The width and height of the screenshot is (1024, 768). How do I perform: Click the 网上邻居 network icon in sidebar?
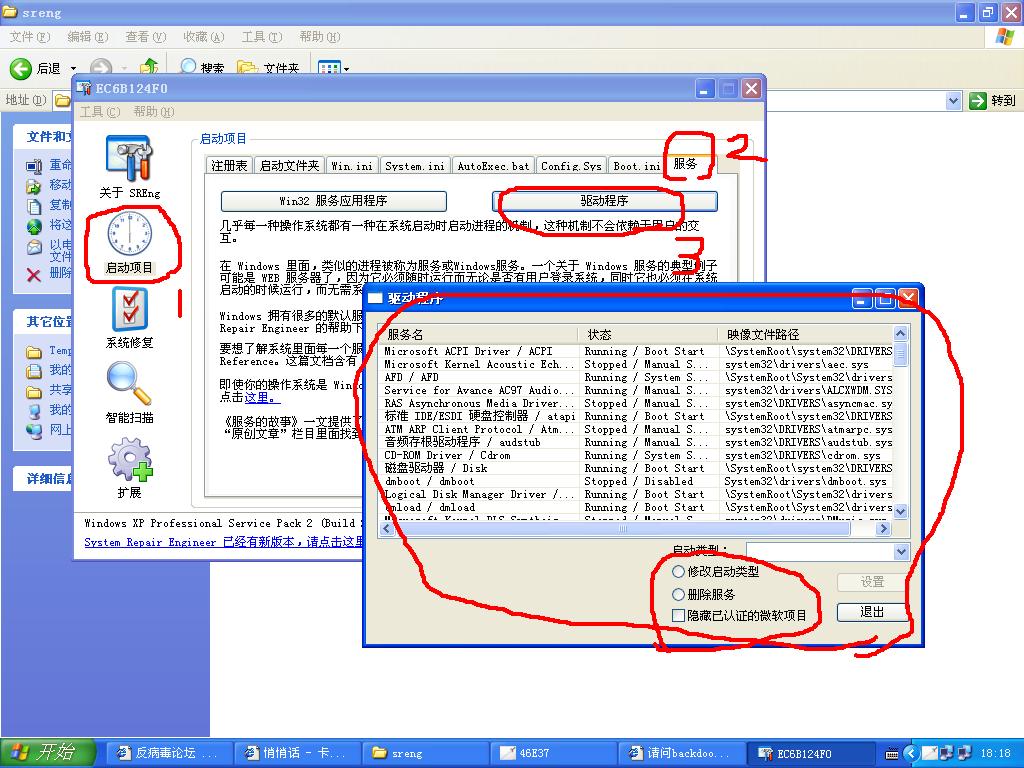point(34,431)
